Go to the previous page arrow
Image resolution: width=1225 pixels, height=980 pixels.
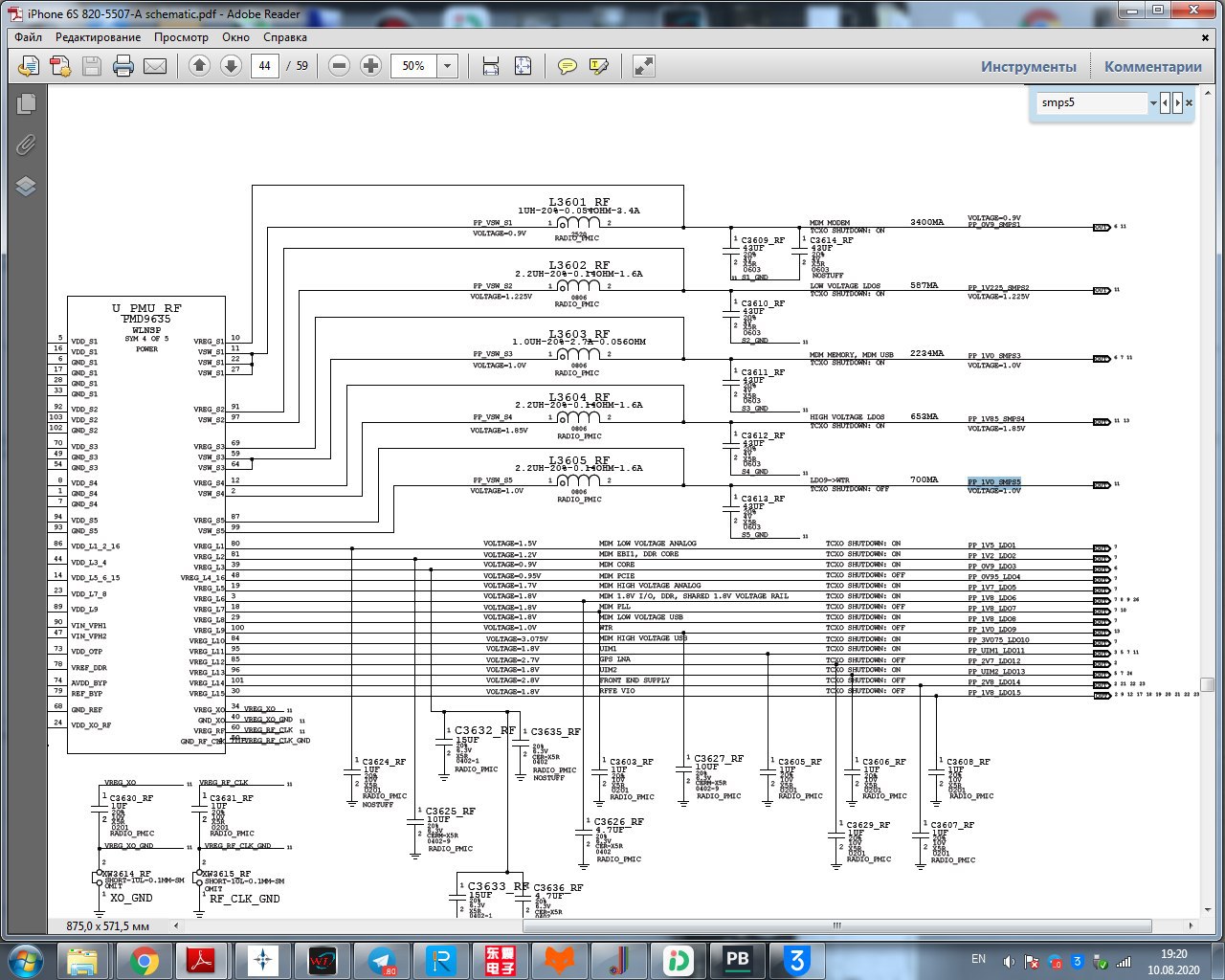199,66
